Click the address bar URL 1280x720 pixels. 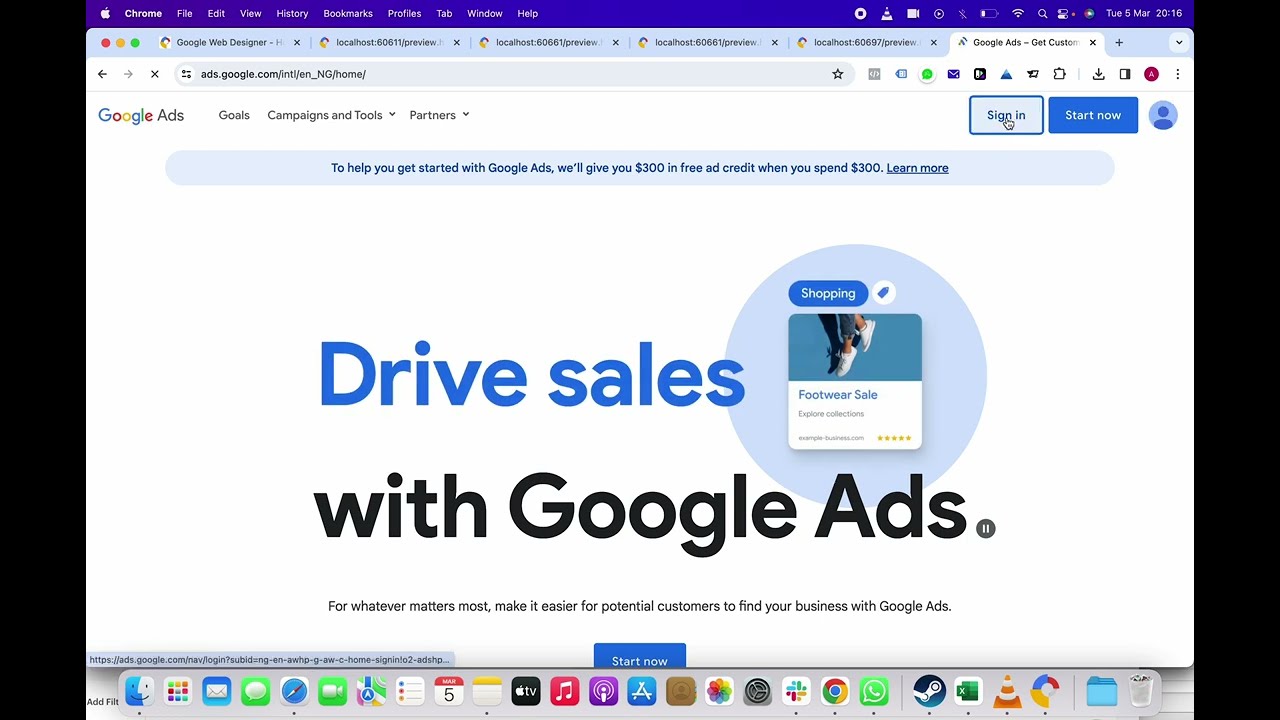(283, 74)
